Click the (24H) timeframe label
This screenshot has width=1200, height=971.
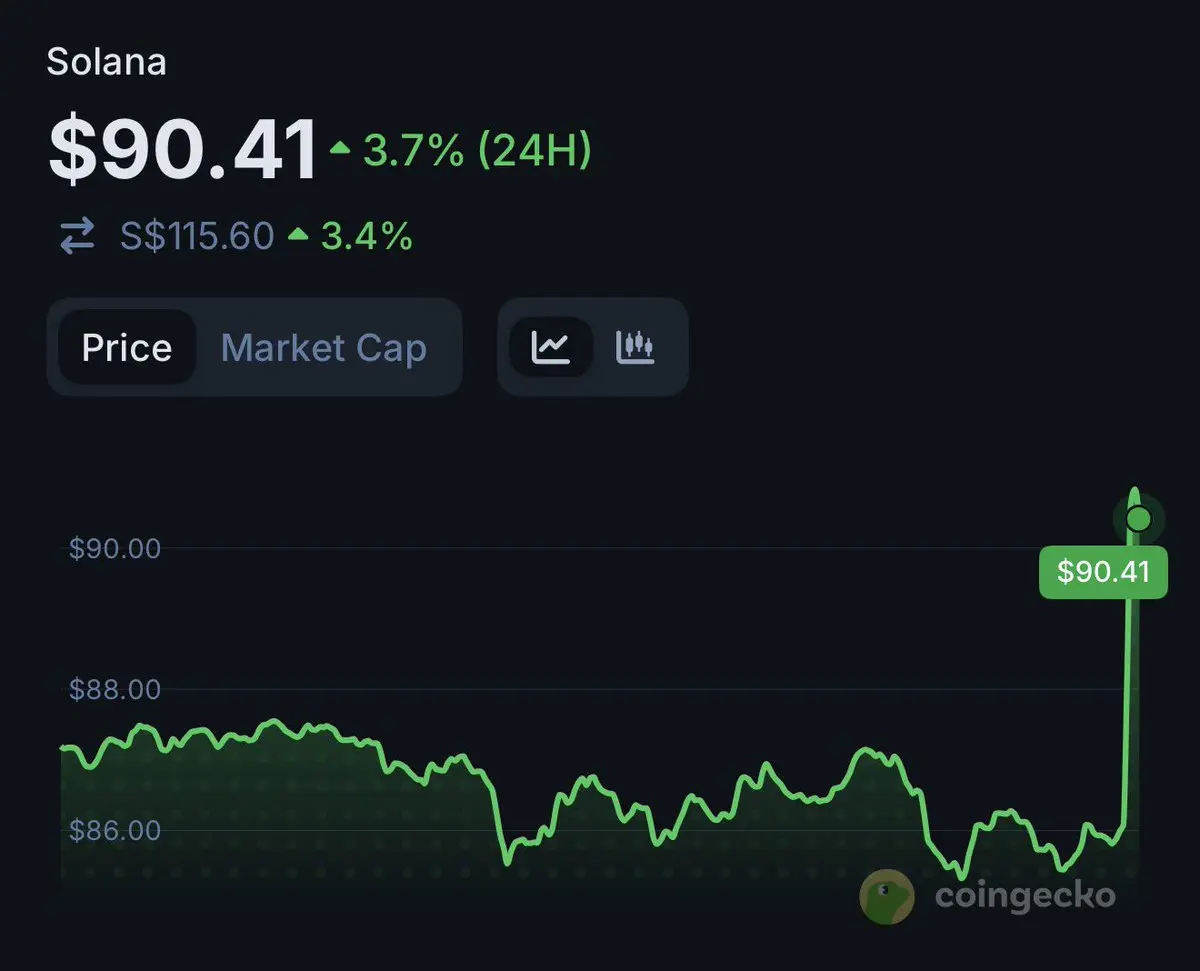coord(535,150)
